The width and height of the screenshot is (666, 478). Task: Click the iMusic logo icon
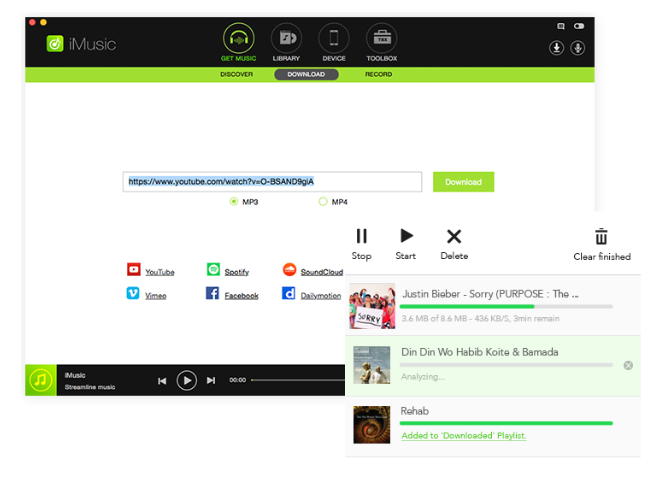55,44
